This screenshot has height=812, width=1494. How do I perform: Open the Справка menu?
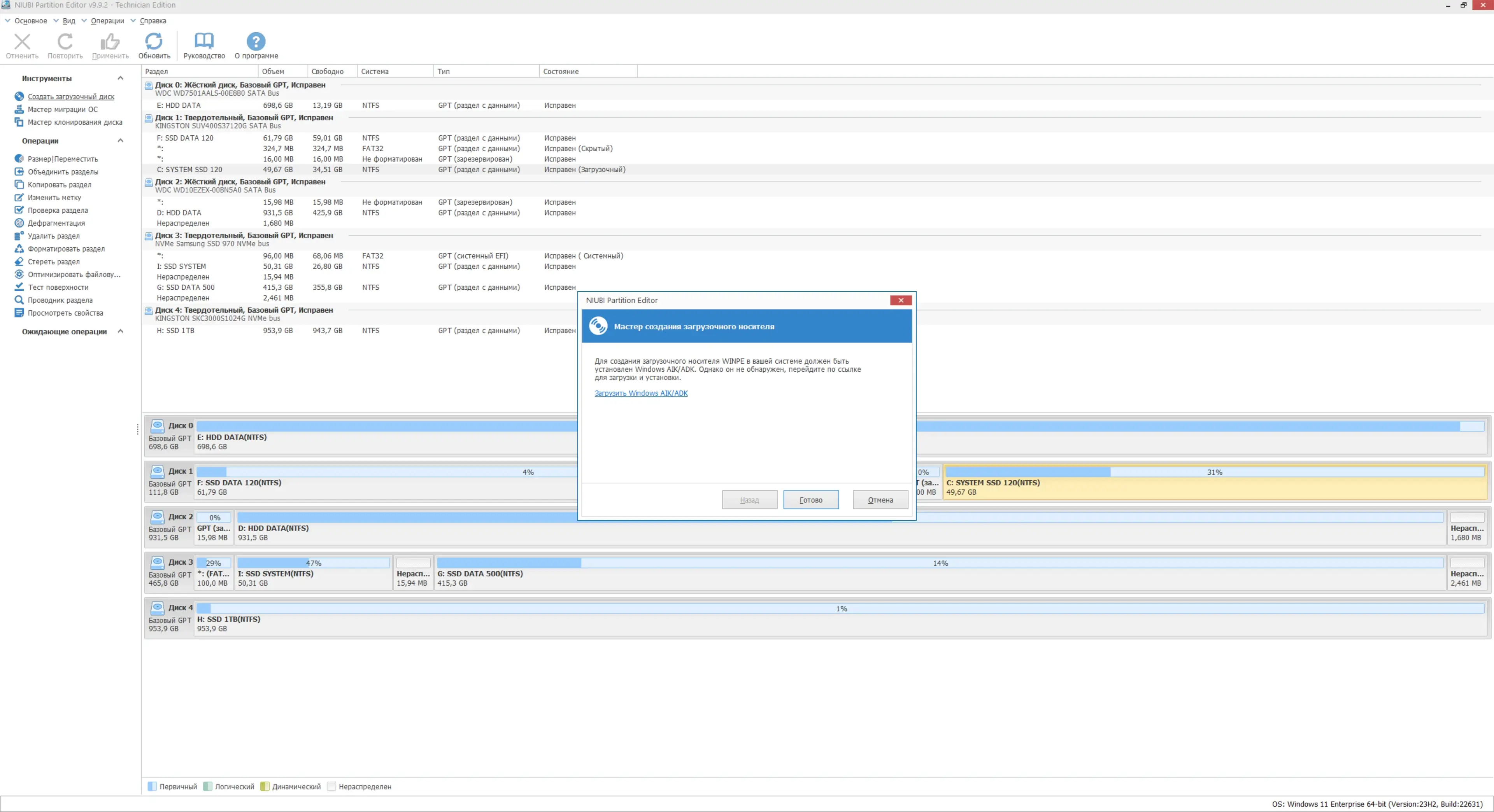pos(153,21)
